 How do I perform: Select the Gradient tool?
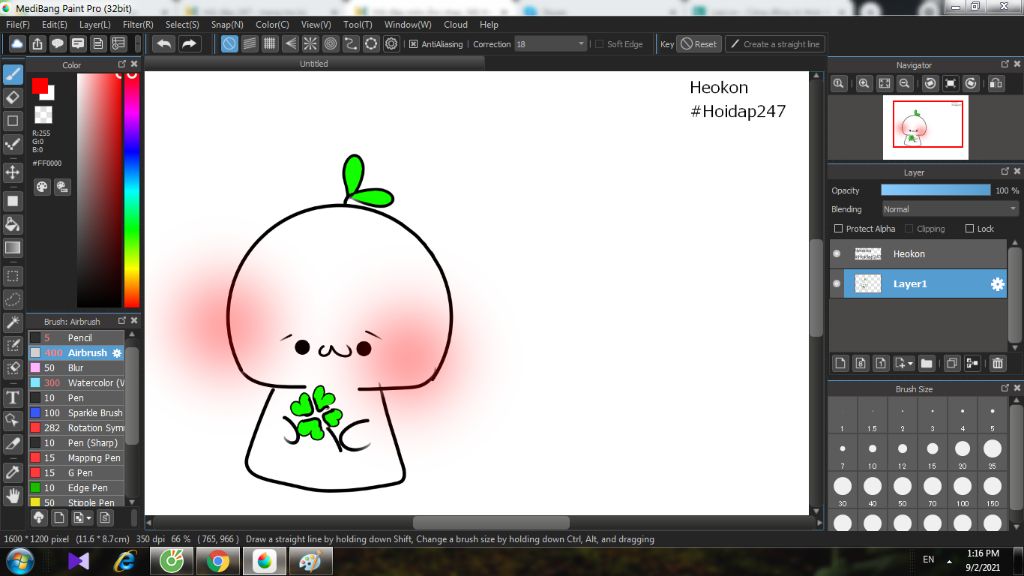coord(12,248)
